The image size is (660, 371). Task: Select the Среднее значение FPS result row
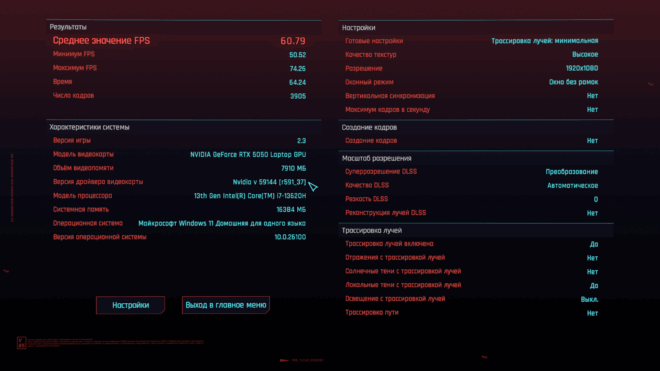[x=180, y=41]
